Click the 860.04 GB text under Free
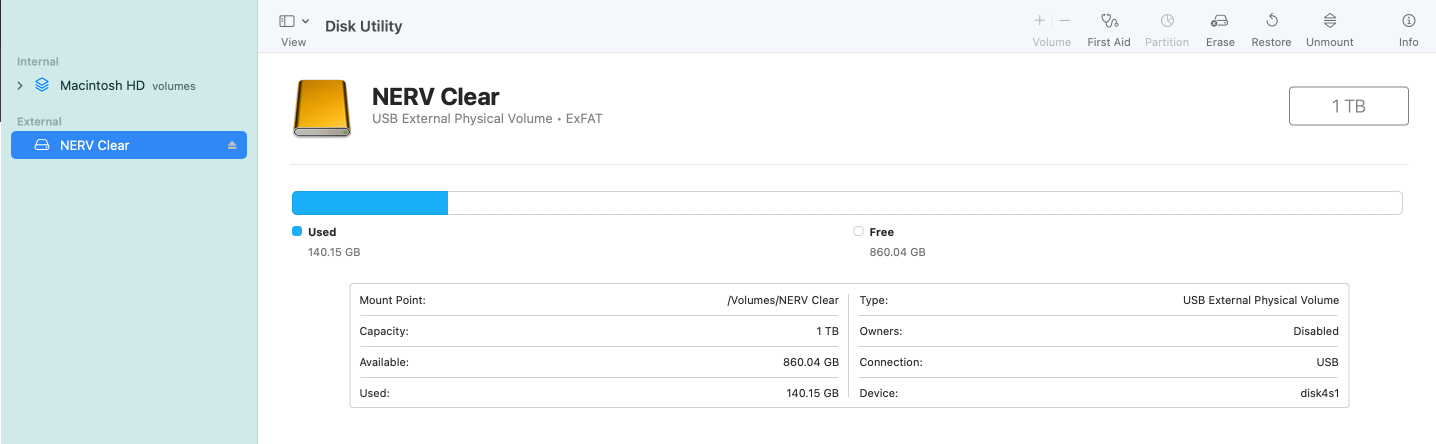The width and height of the screenshot is (1436, 444). (897, 252)
